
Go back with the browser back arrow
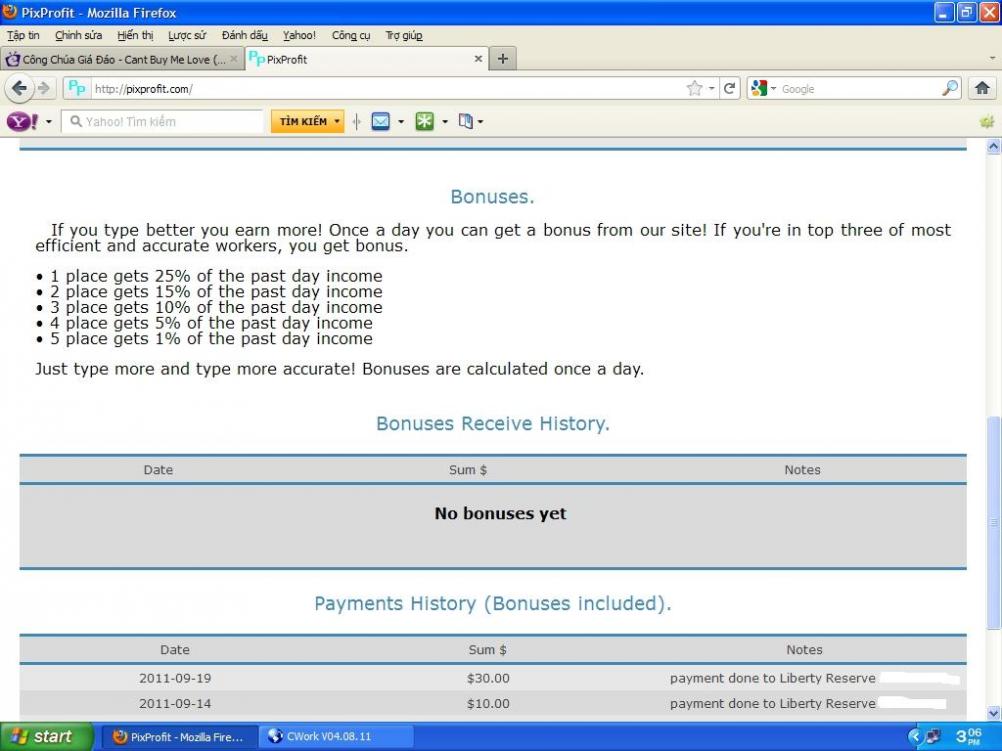(19, 88)
